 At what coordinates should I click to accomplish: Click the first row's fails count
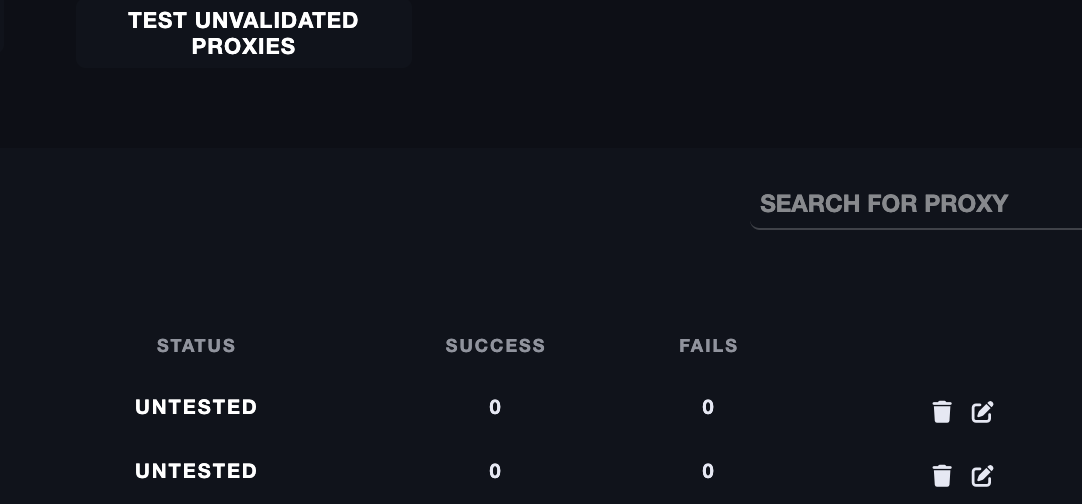(708, 407)
